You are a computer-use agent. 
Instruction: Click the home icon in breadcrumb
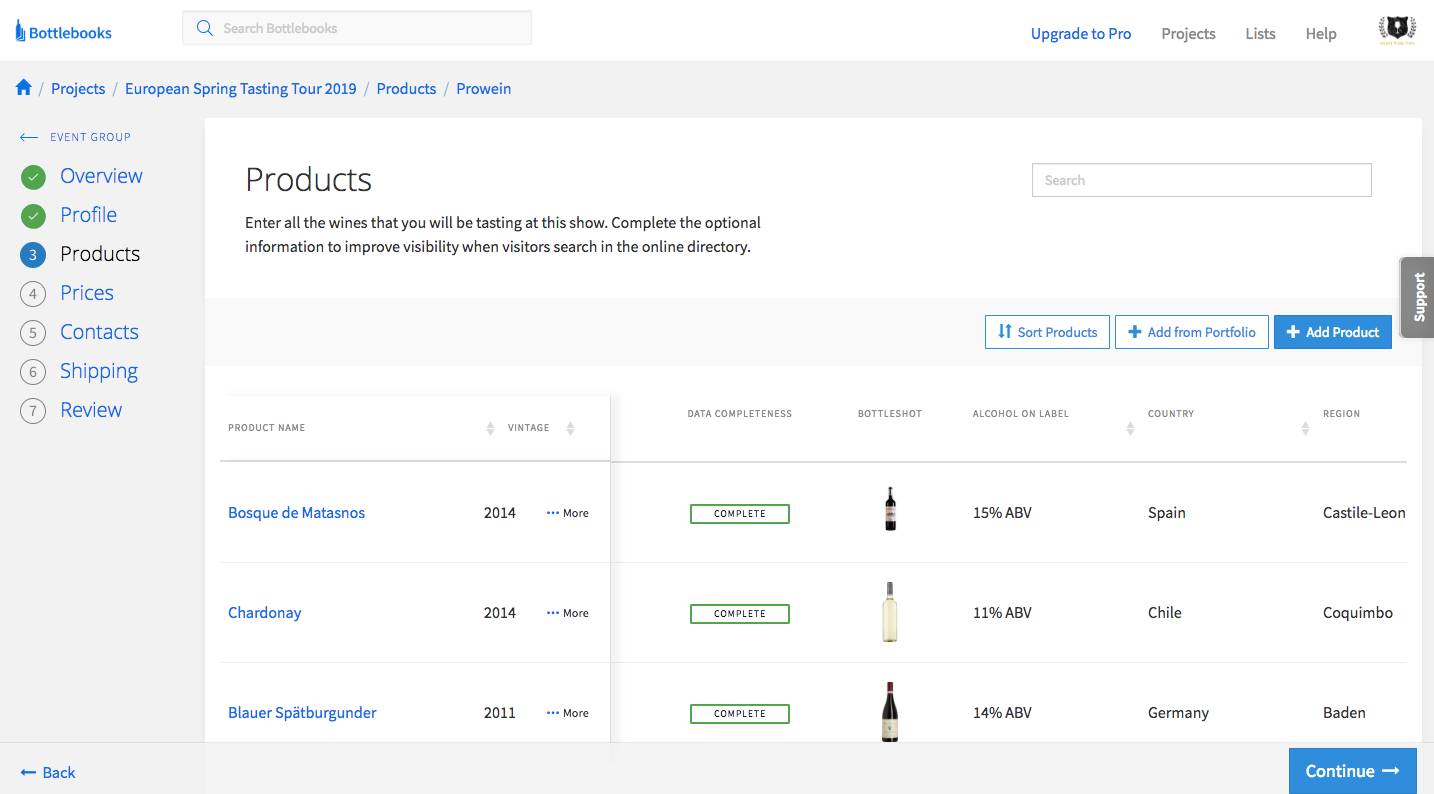tap(24, 88)
